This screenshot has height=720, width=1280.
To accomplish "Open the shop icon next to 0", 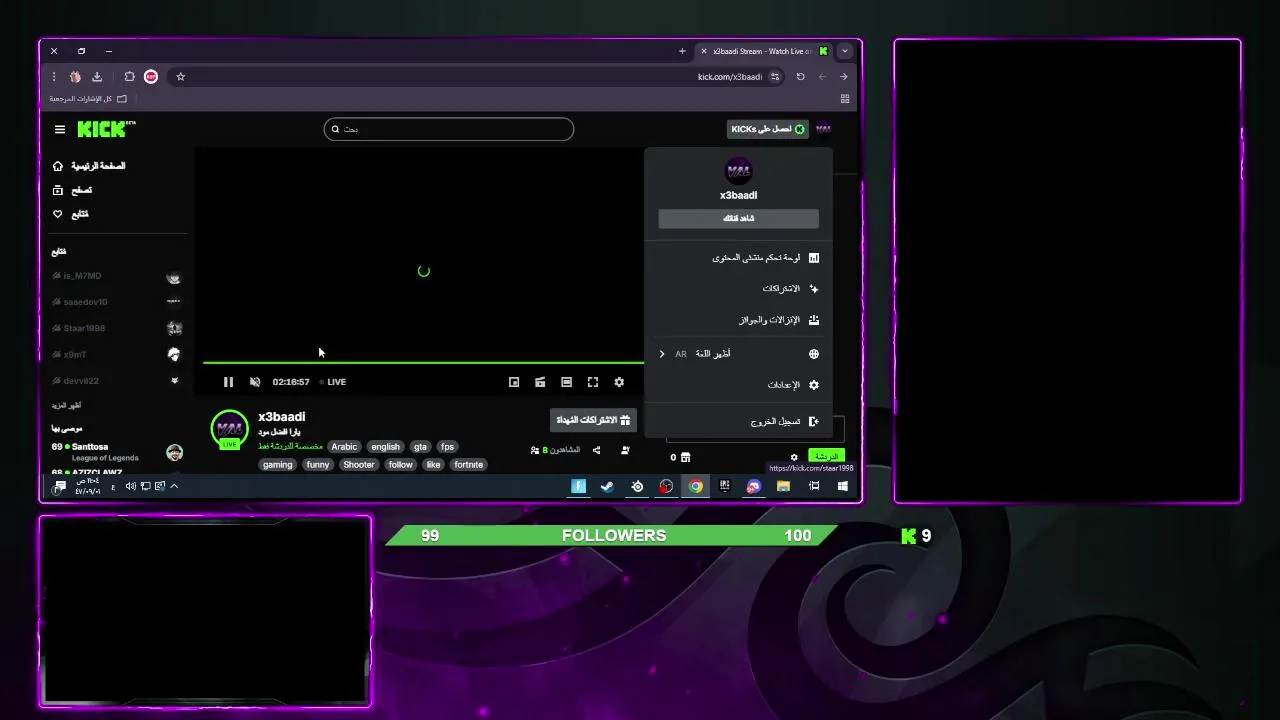I will (x=686, y=457).
